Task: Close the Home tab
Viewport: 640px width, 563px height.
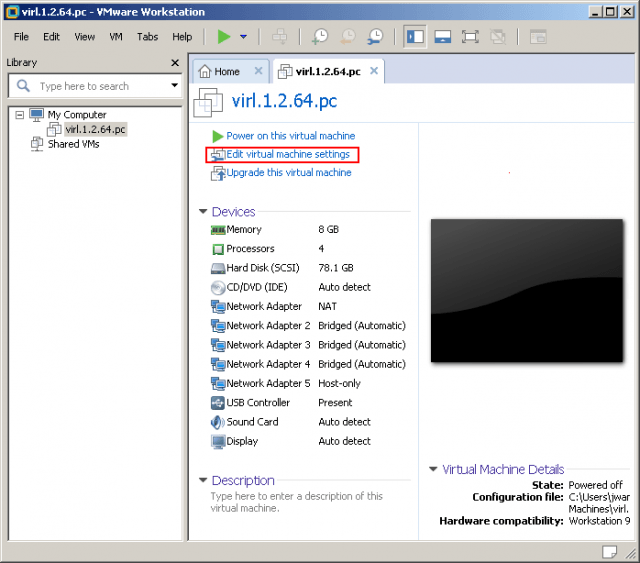Action: pyautogui.click(x=258, y=71)
